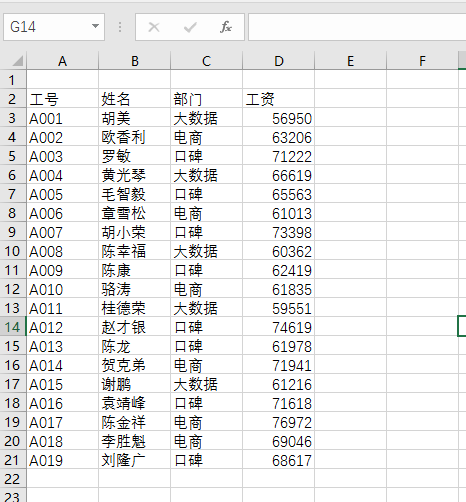The width and height of the screenshot is (466, 502).
Task: Click cell containing 赵才银
Action: (x=135, y=326)
